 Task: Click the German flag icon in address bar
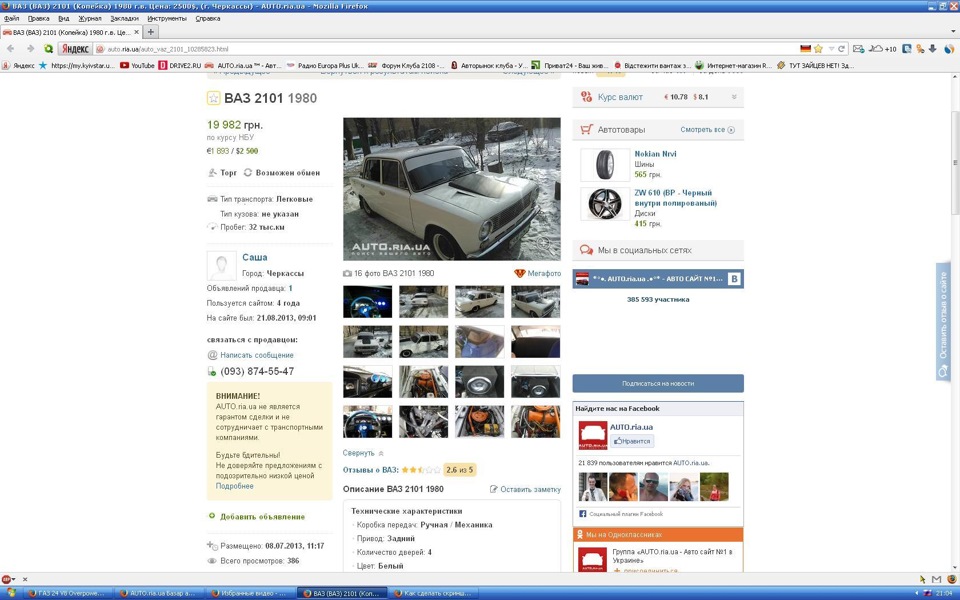[805, 48]
